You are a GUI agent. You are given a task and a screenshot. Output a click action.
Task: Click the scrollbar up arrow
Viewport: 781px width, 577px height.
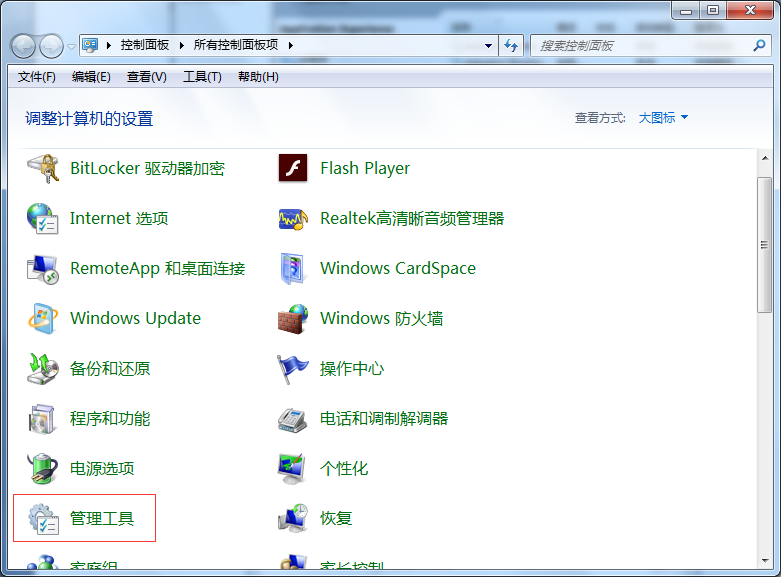coord(765,158)
